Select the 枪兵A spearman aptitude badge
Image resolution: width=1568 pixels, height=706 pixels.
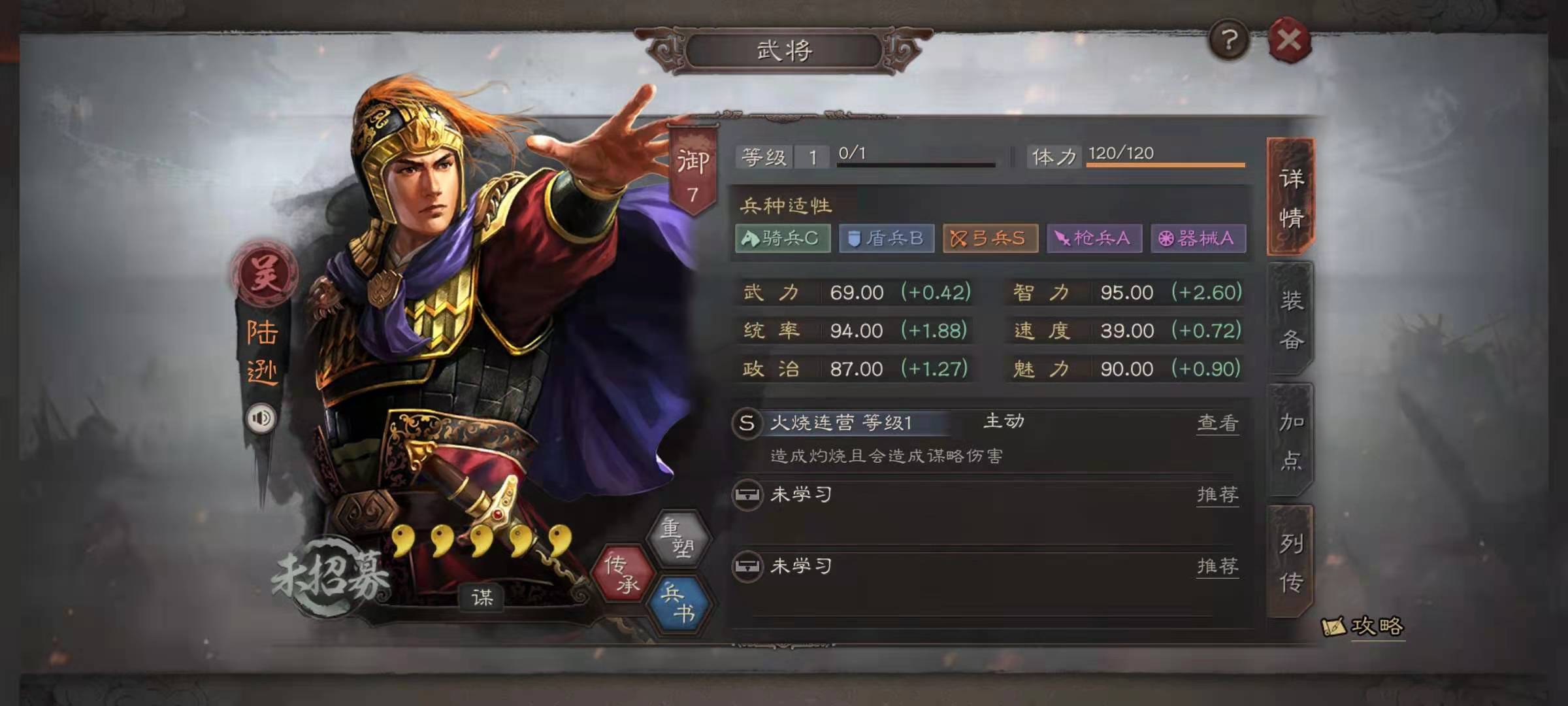[1094, 239]
